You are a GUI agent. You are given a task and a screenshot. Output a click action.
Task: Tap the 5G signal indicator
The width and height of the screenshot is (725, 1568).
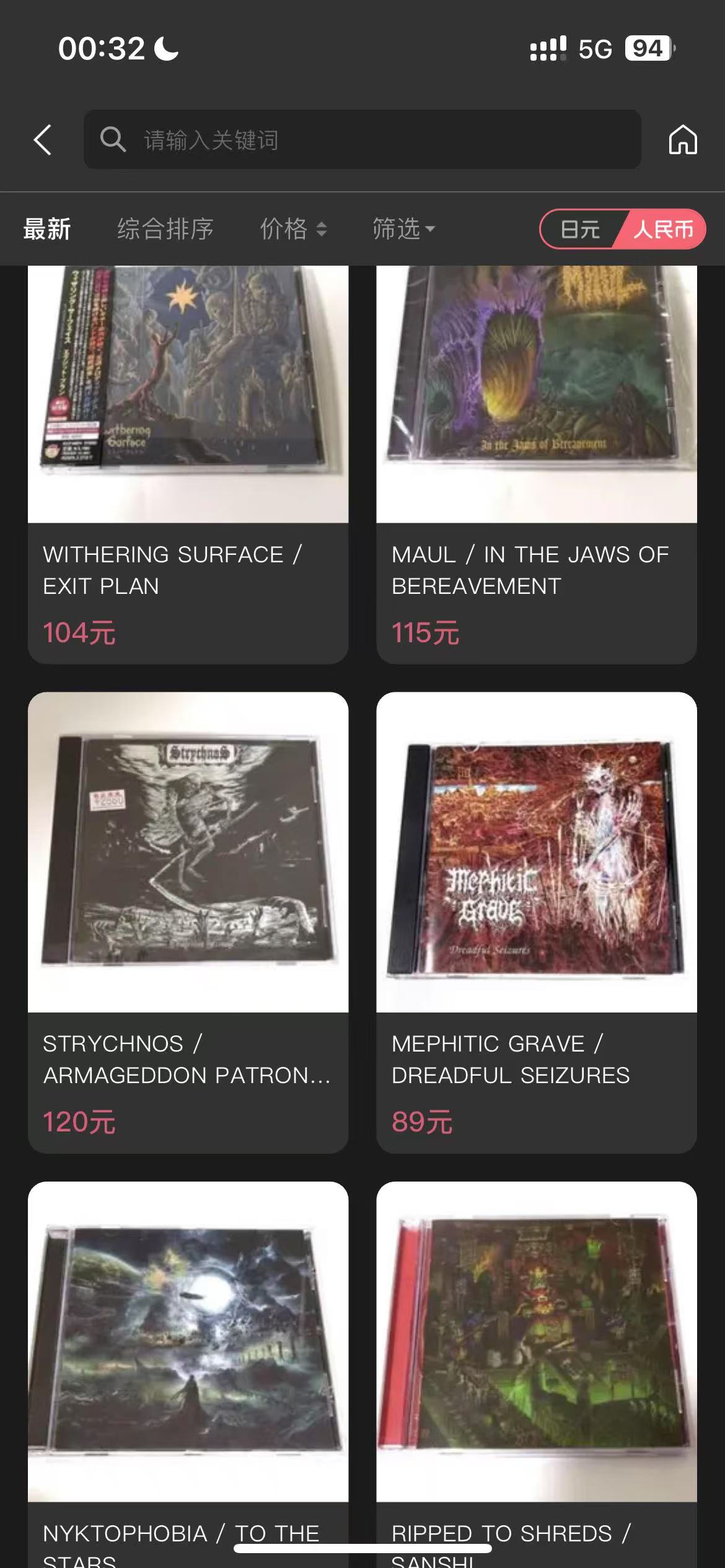pos(595,49)
